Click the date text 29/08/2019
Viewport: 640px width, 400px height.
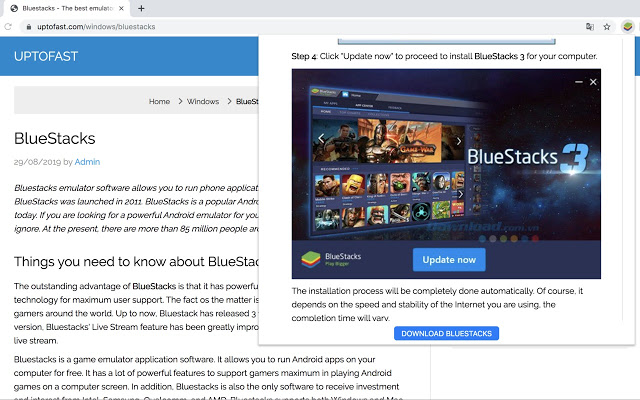(x=37, y=162)
